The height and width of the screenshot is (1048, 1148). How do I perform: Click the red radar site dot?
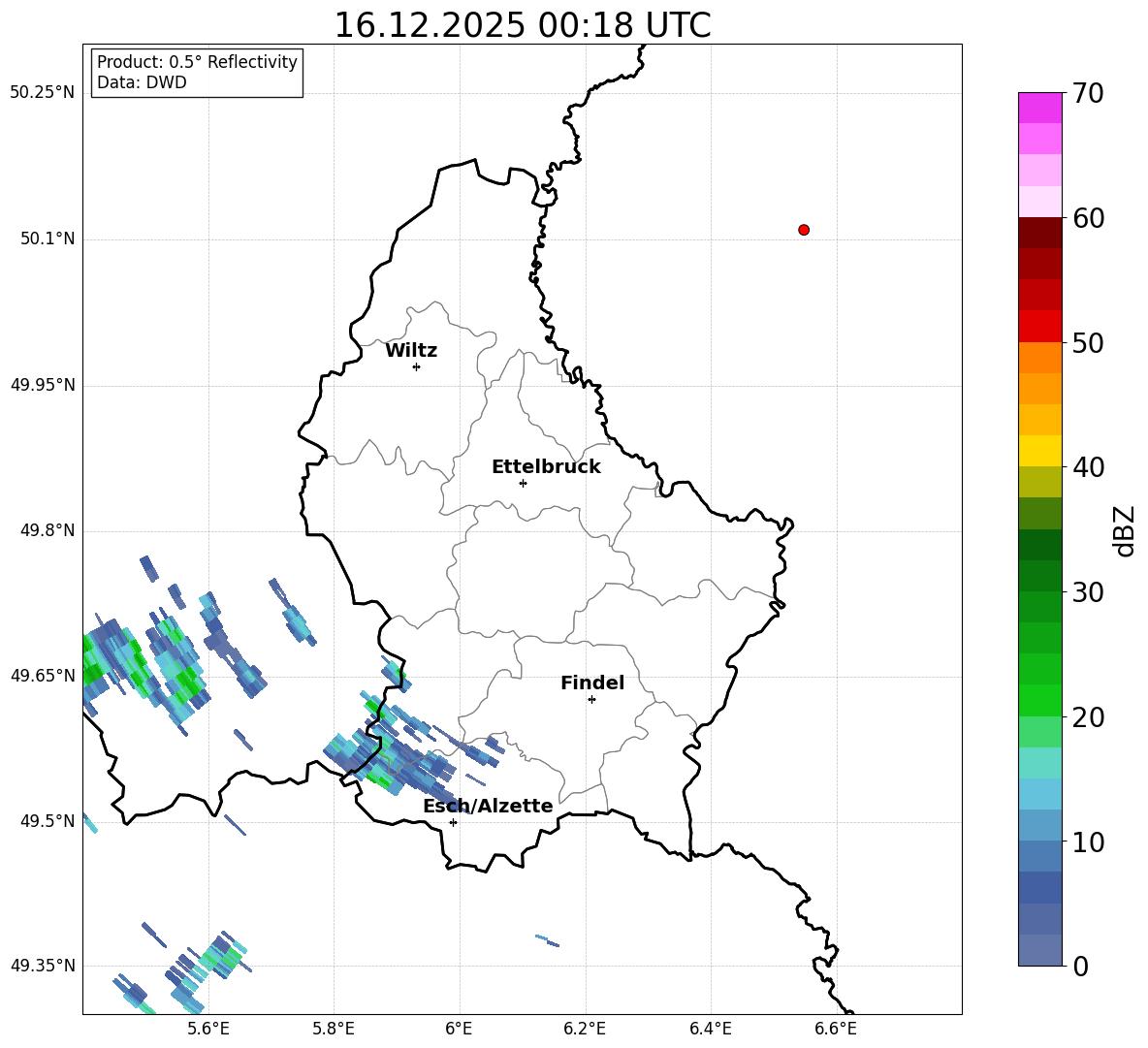804,230
